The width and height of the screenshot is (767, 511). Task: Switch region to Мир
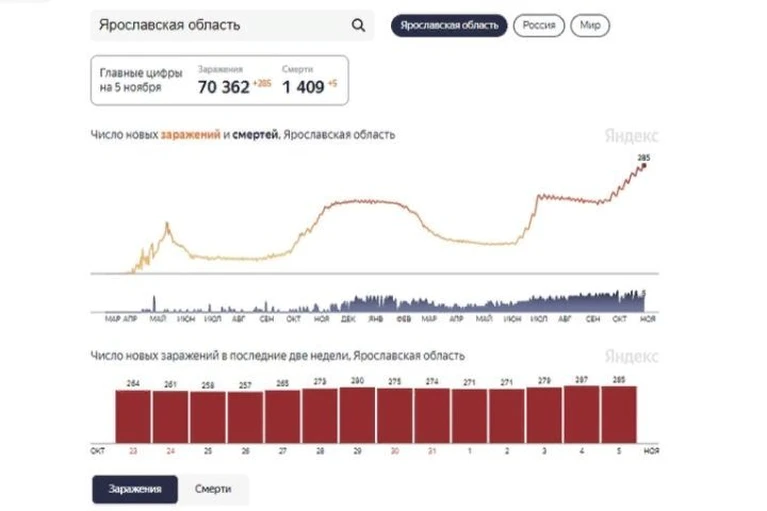590,25
